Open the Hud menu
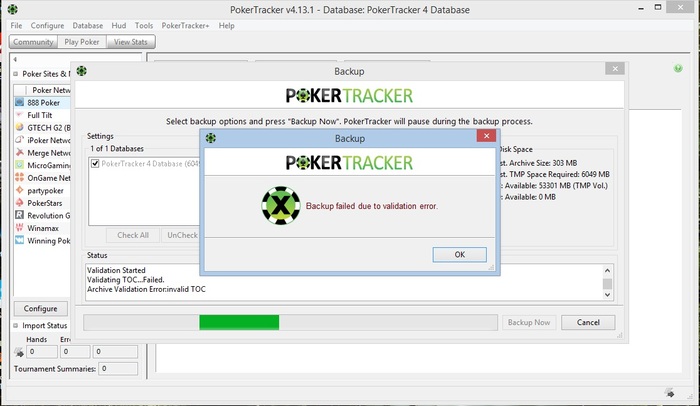 (119, 25)
